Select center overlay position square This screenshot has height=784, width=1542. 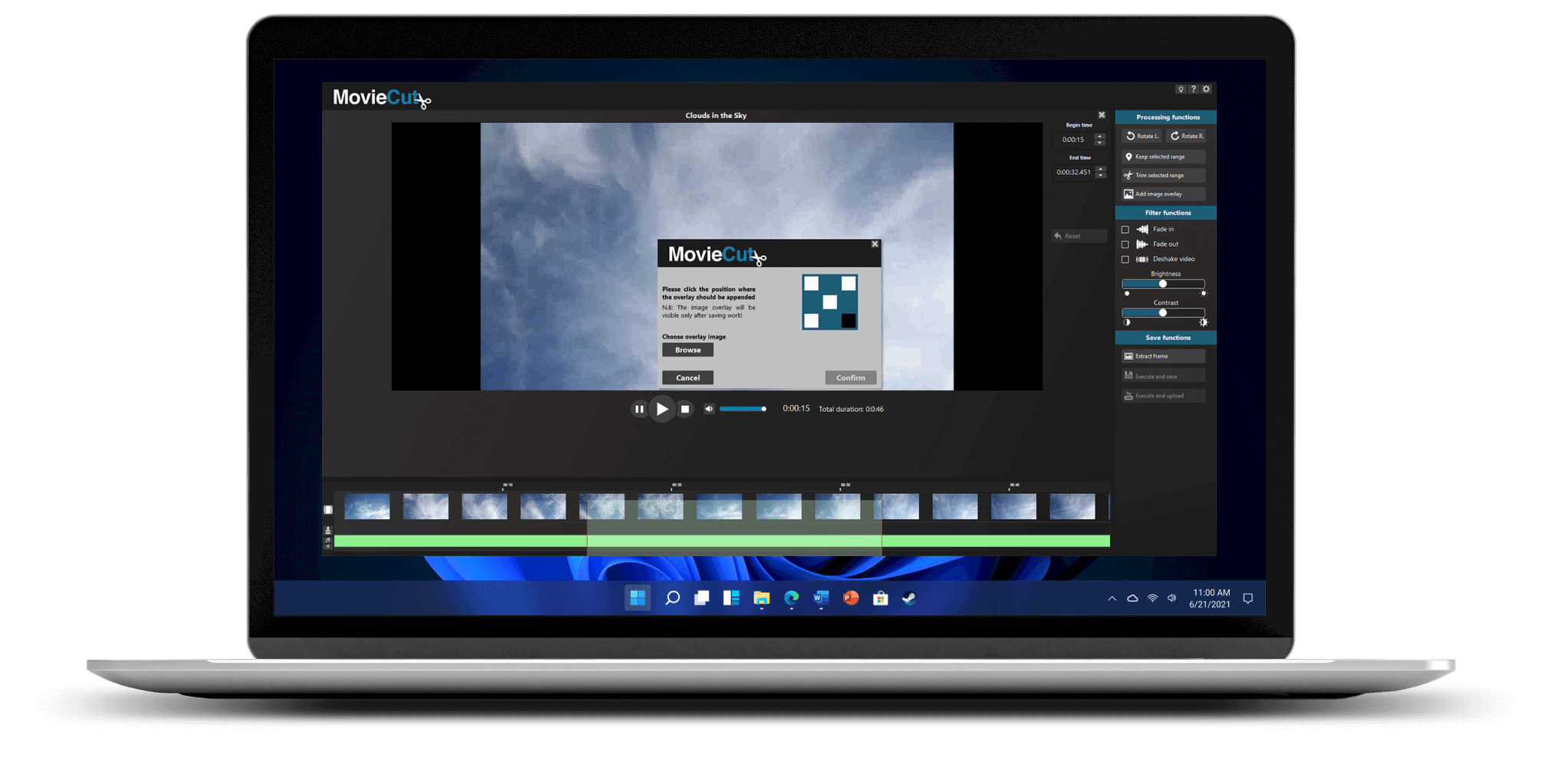pos(830,302)
